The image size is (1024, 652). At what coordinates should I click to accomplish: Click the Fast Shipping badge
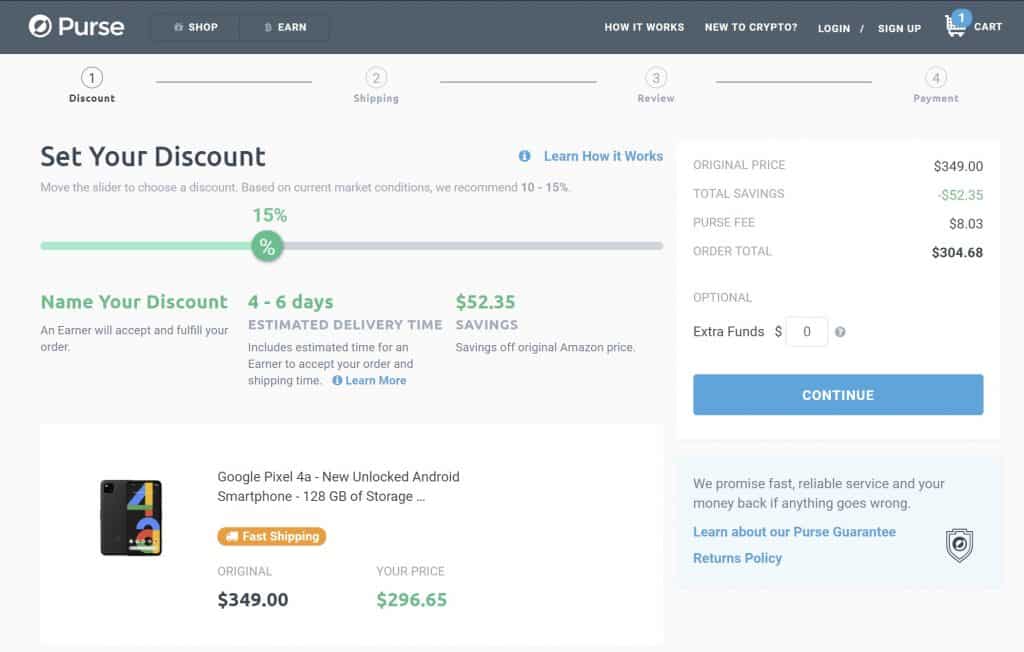pos(272,536)
